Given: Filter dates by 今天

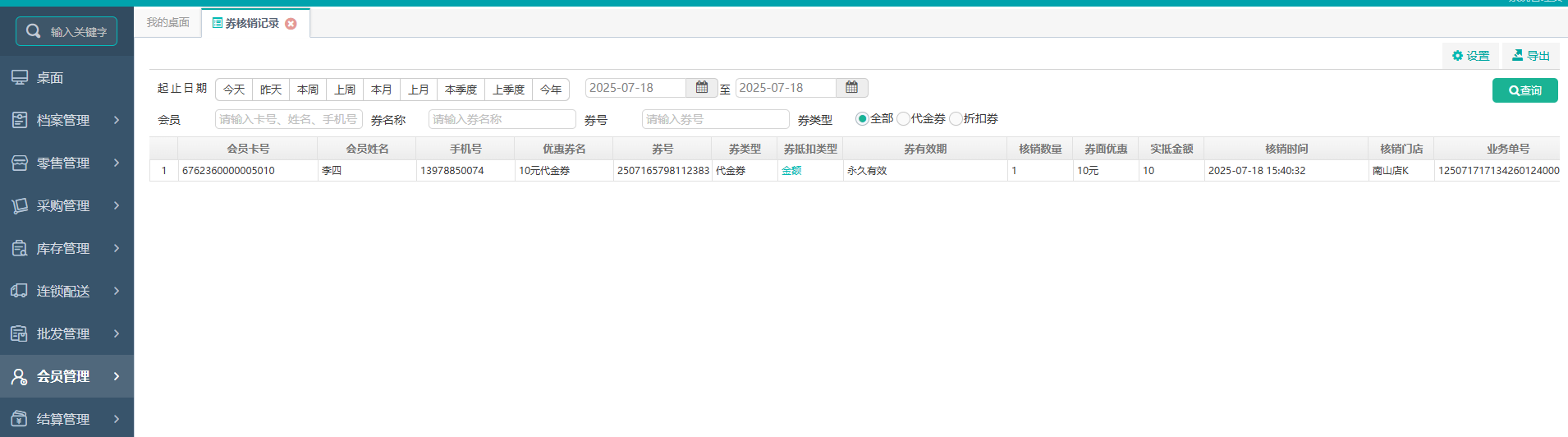Looking at the screenshot, I should (234, 90).
